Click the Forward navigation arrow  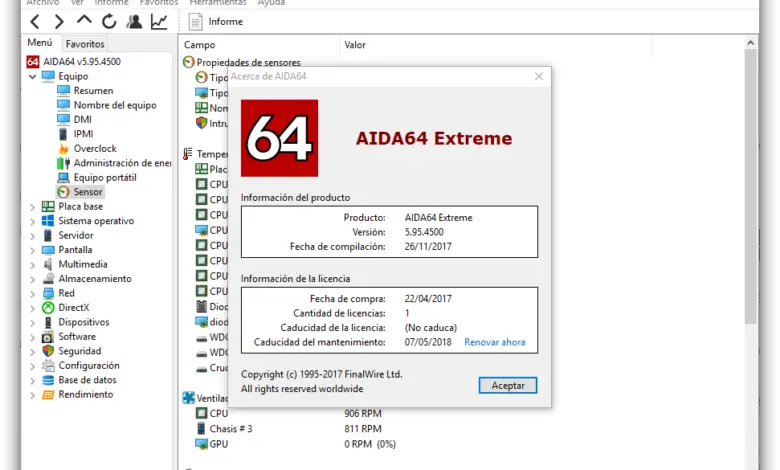[59, 21]
